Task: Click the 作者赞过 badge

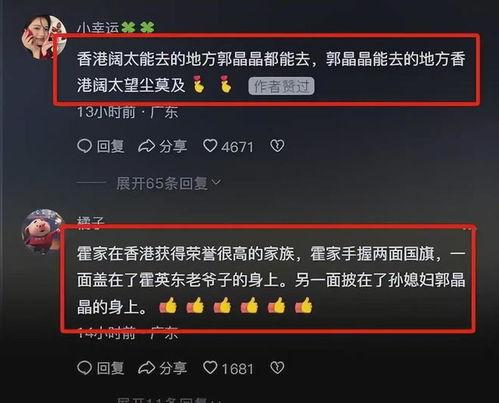Action: coord(281,86)
